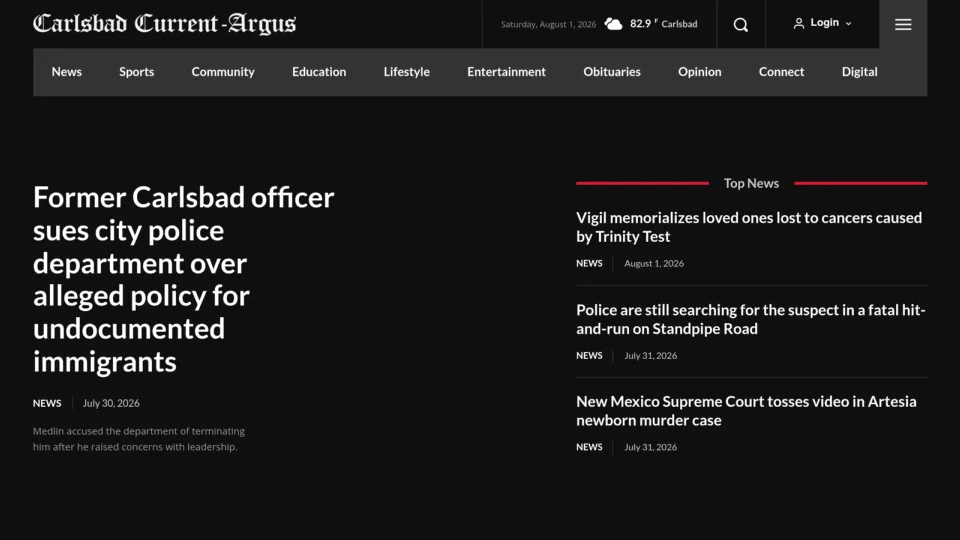Image resolution: width=960 pixels, height=540 pixels.
Task: Open the search magnifier icon
Action: [741, 24]
